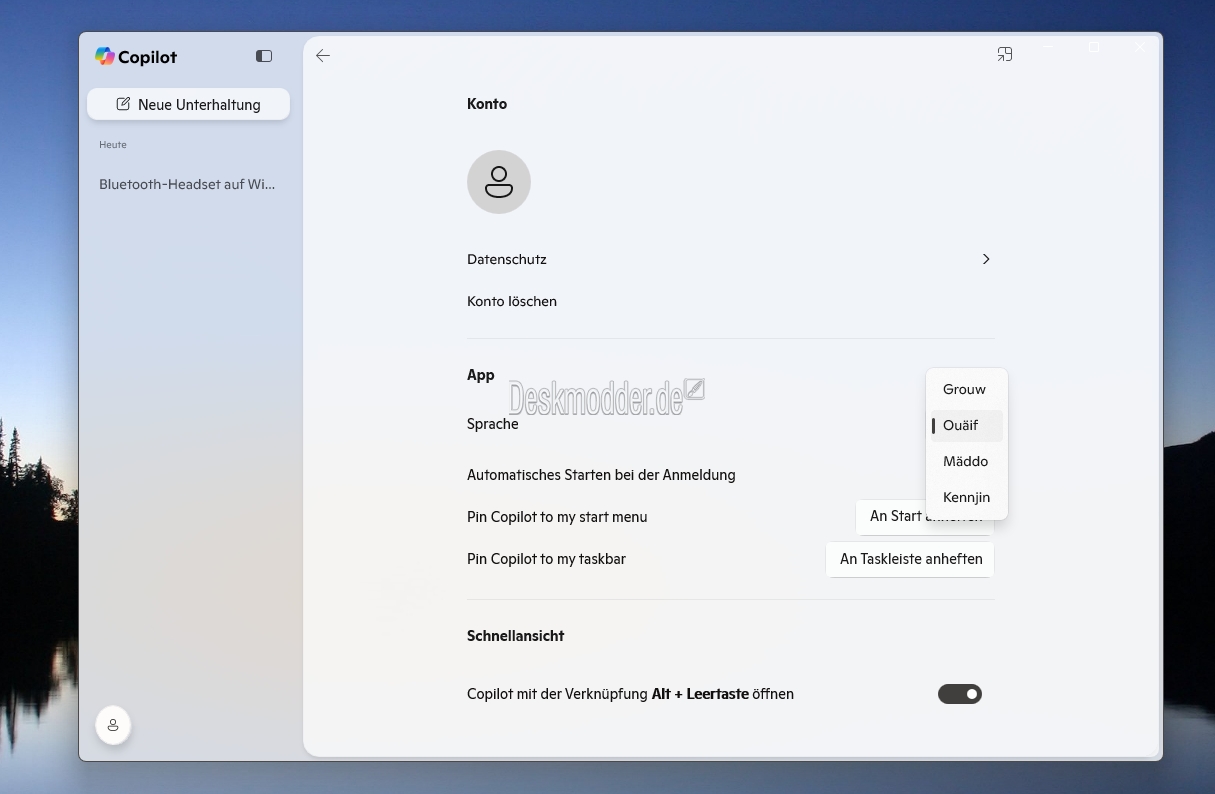This screenshot has height=794, width=1215.
Task: Click Konto löschen
Action: [512, 301]
